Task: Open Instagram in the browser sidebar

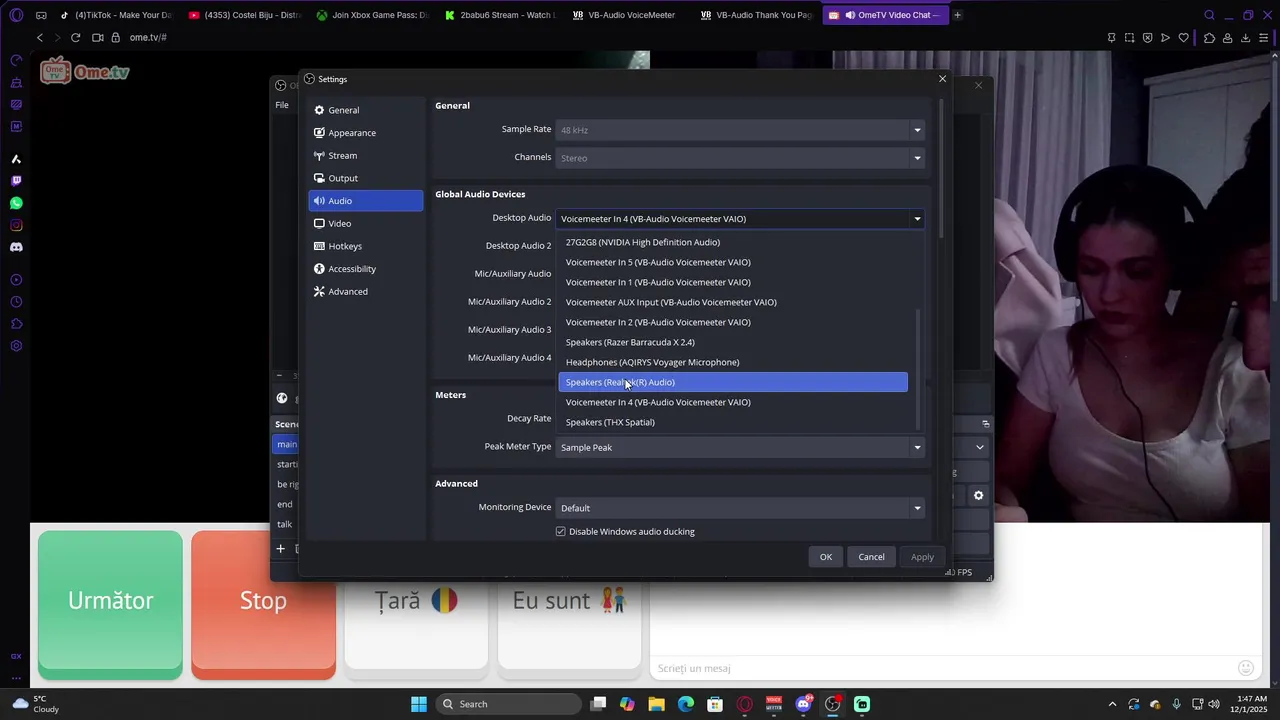Action: [16, 225]
